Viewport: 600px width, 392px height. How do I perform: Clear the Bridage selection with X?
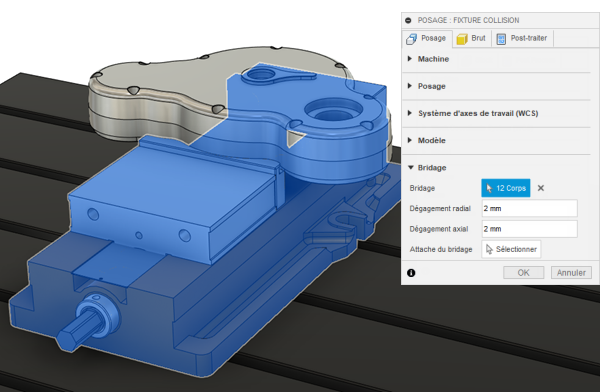[x=541, y=188]
